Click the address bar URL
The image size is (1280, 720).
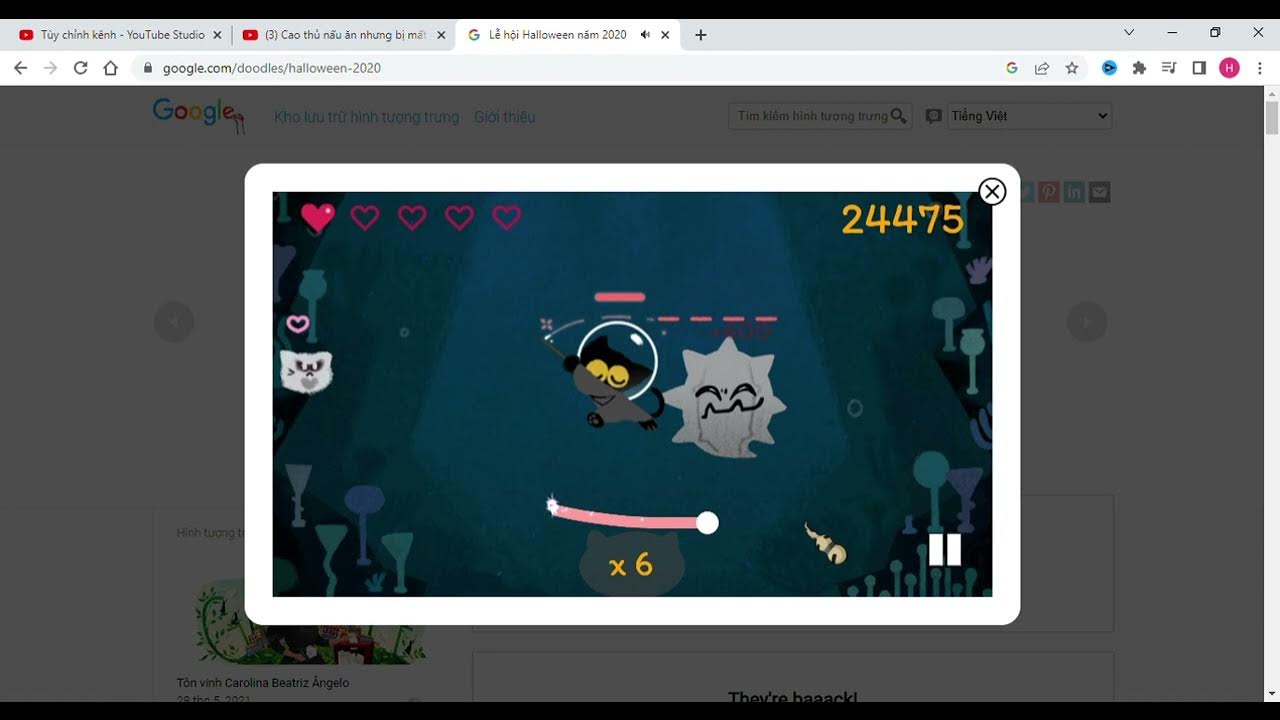pyautogui.click(x=272, y=68)
